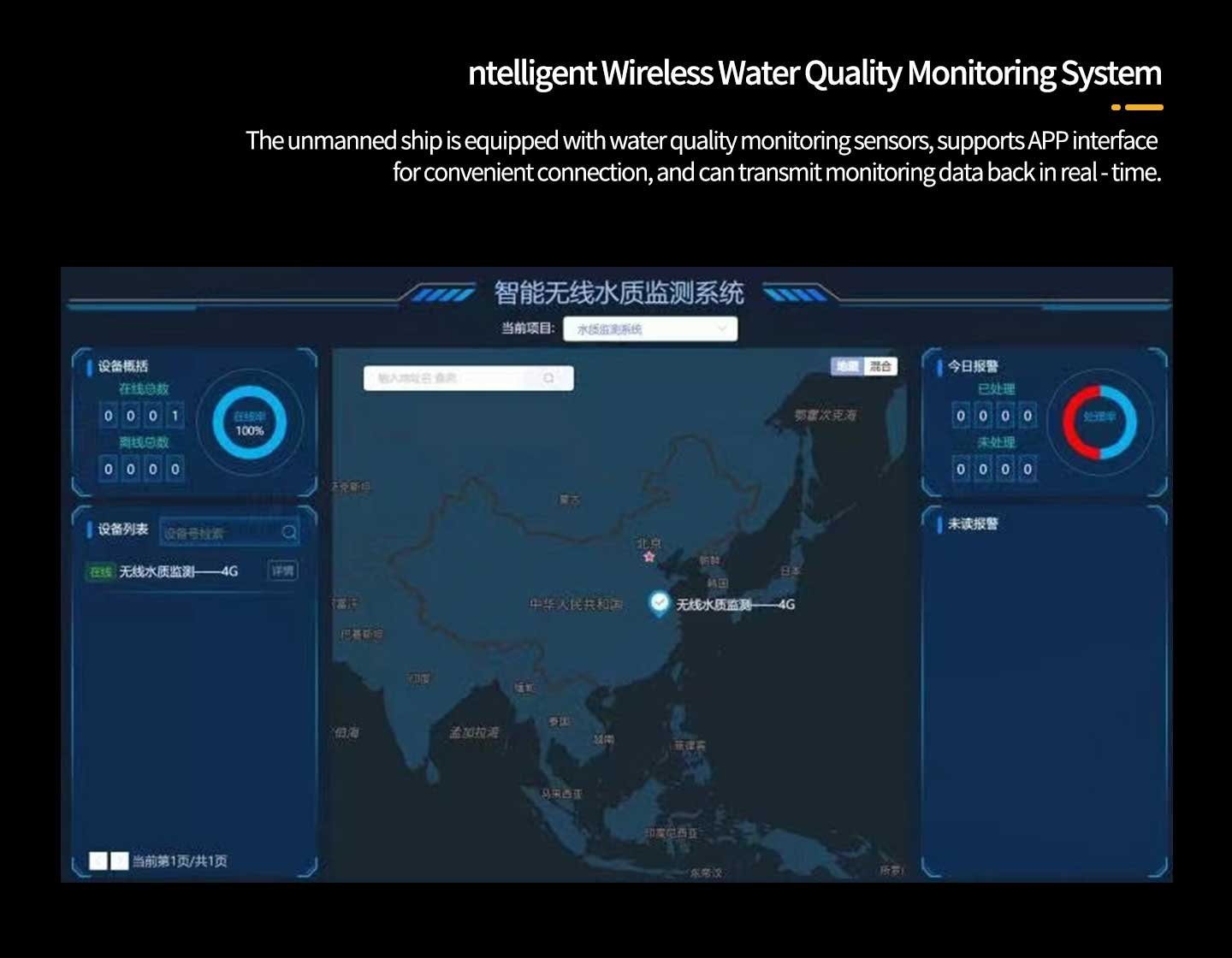Click the 无线水质监测——4G label on the map
Viewport: 1232px width, 958px height.
(x=735, y=605)
